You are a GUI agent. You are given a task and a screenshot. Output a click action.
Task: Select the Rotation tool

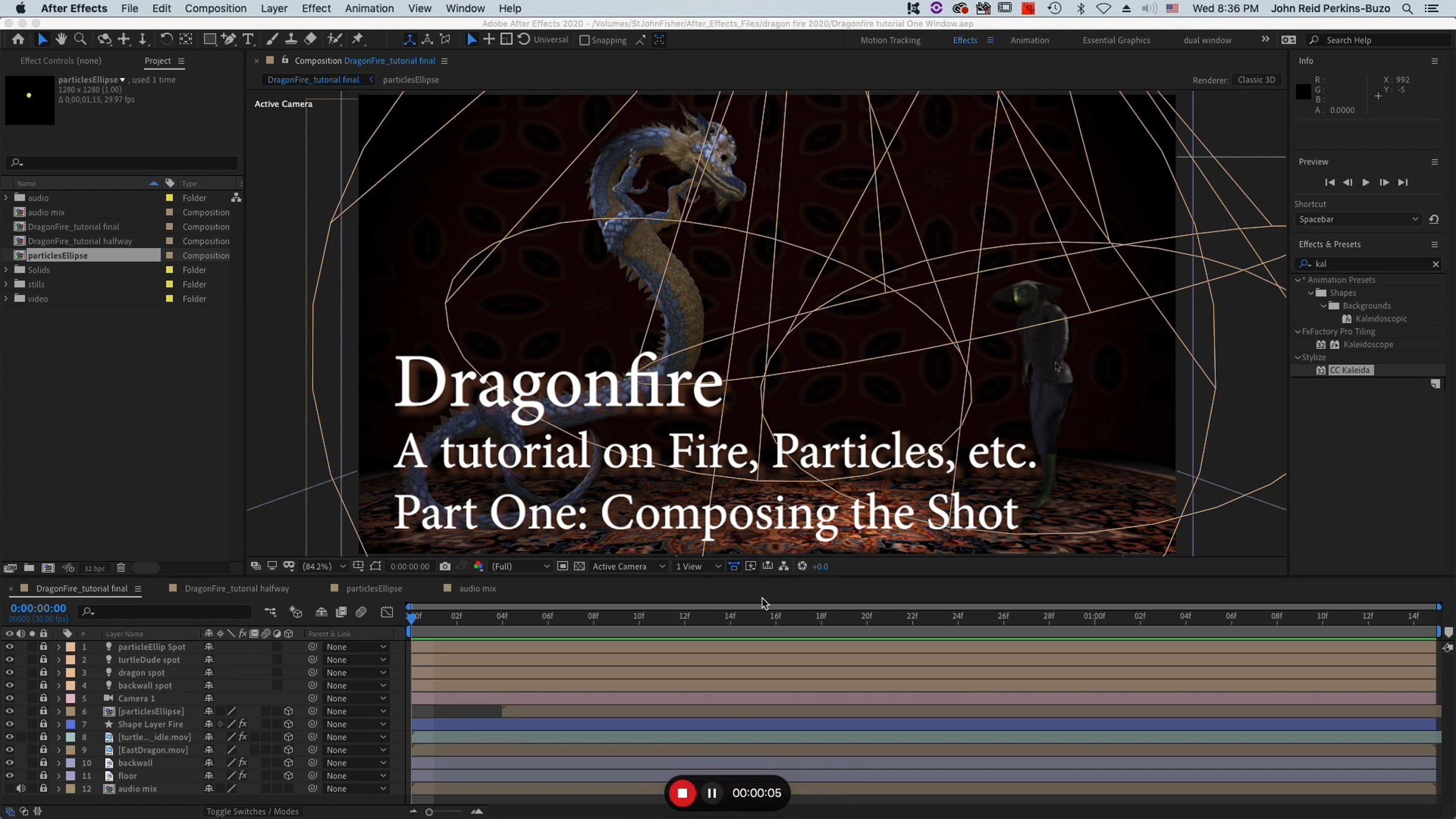click(x=166, y=39)
